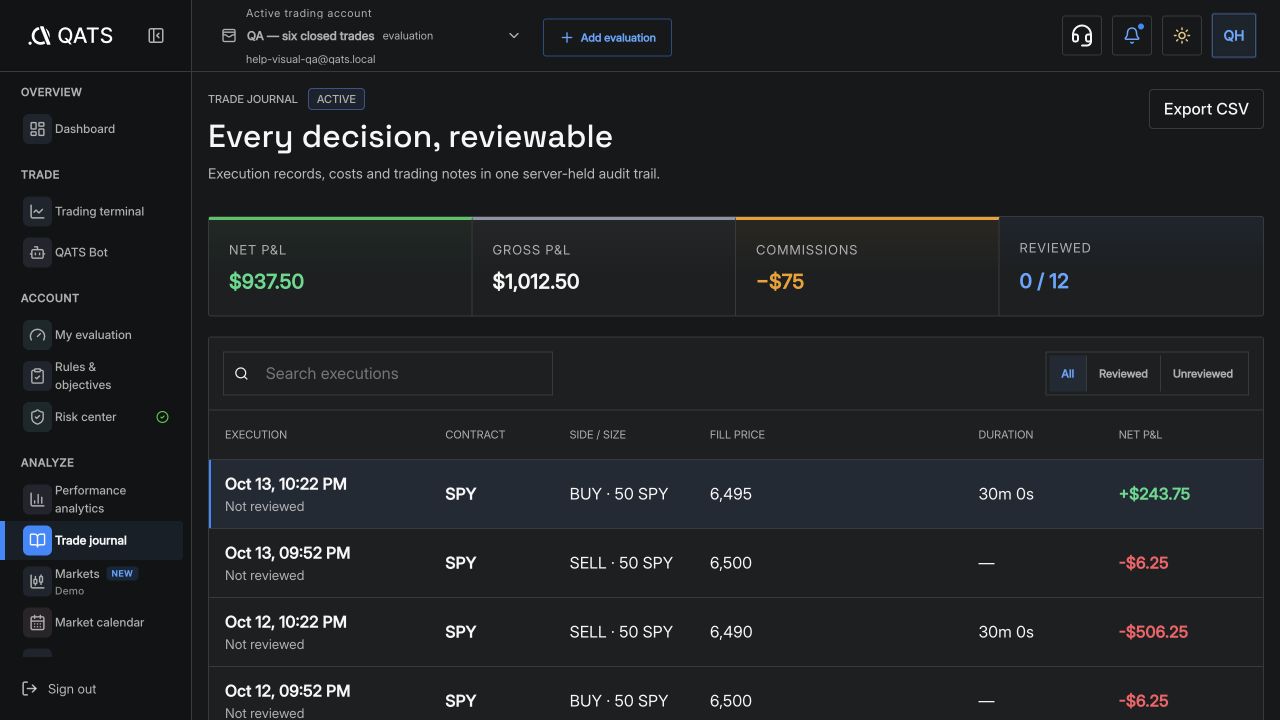Click the Risk center shield icon
The image size is (1280, 720).
pos(37,417)
